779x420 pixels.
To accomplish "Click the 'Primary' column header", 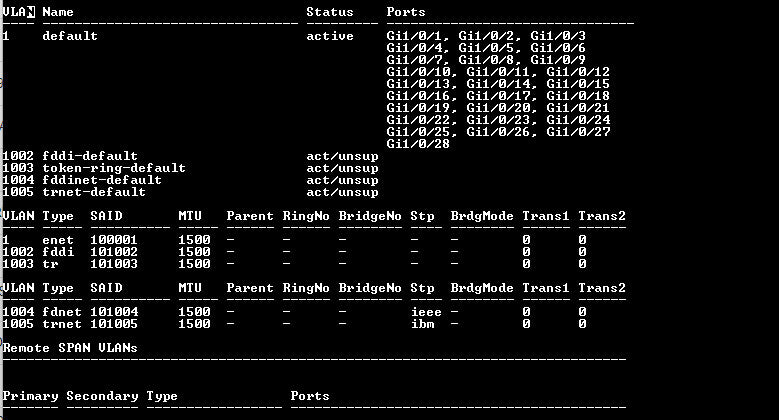I will 30,396.
